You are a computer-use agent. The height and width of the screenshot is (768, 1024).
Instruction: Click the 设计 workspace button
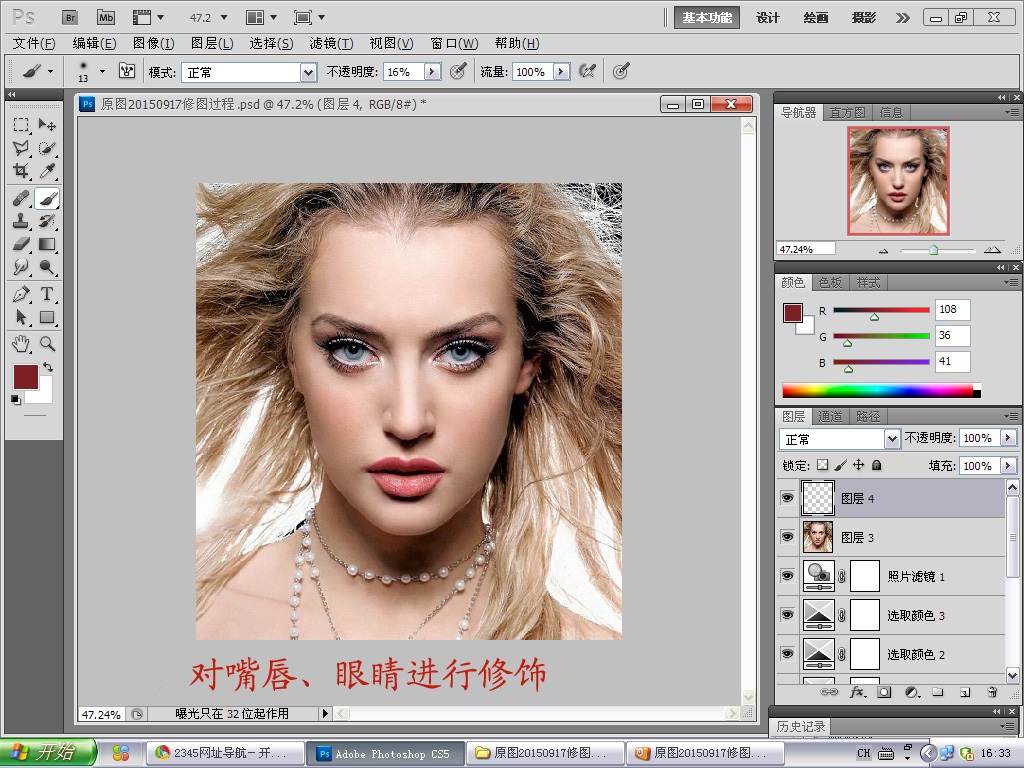(x=768, y=18)
